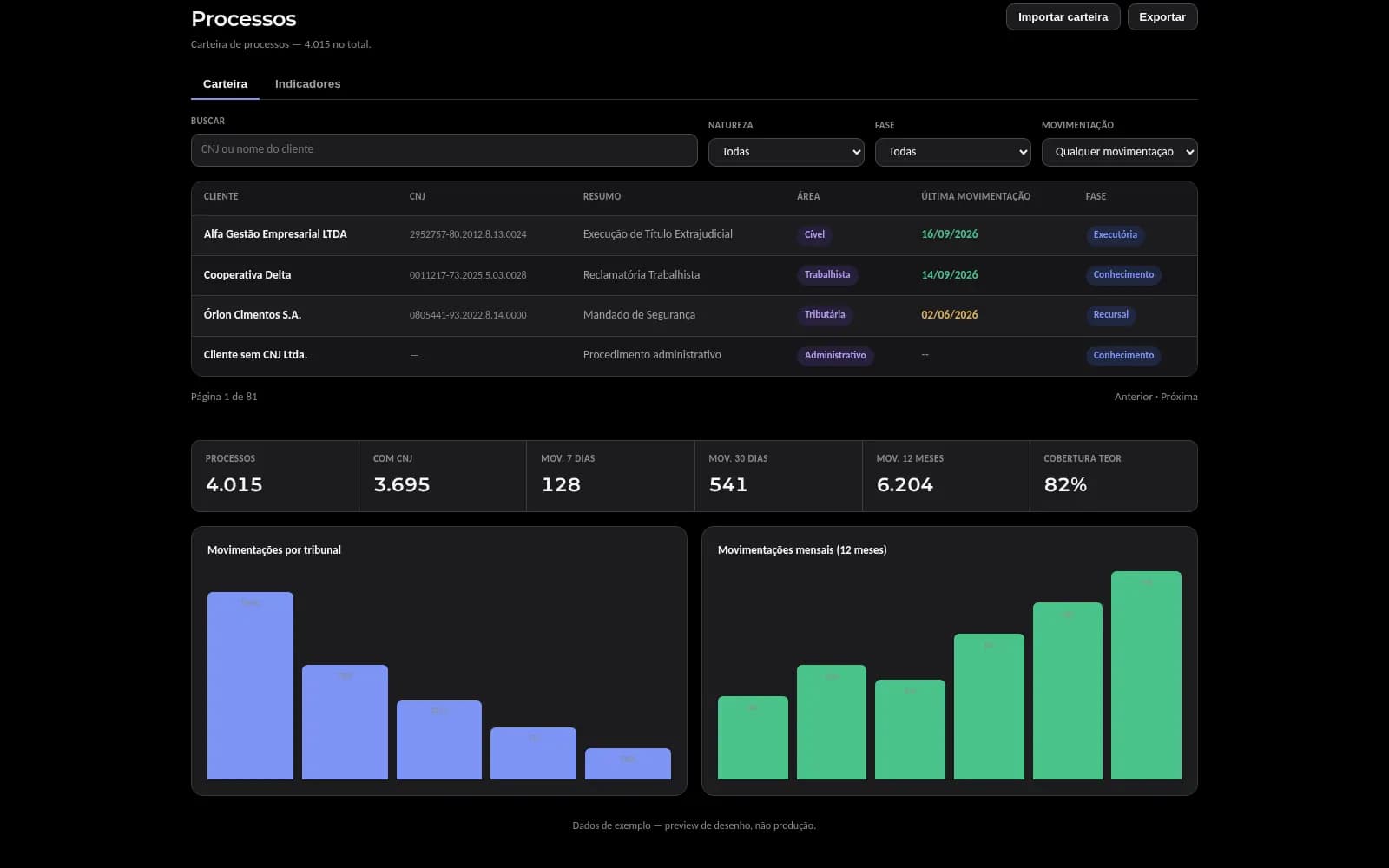Click the 02/06/2026 movement date
Viewport: 1389px width, 868px height.
pos(950,315)
